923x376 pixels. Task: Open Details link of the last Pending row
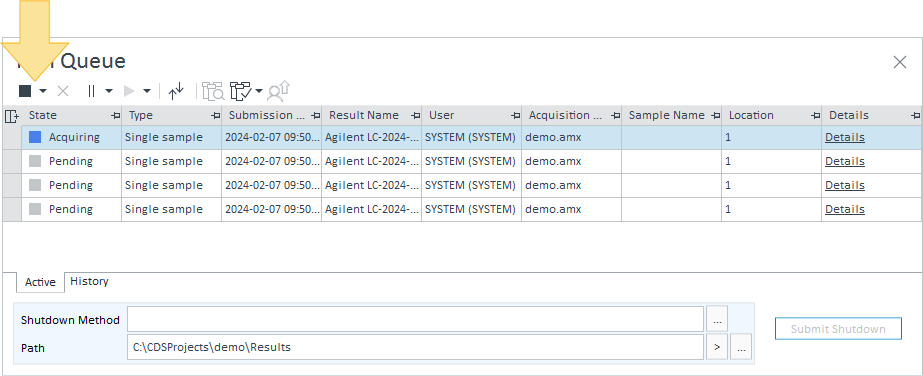pyautogui.click(x=845, y=209)
